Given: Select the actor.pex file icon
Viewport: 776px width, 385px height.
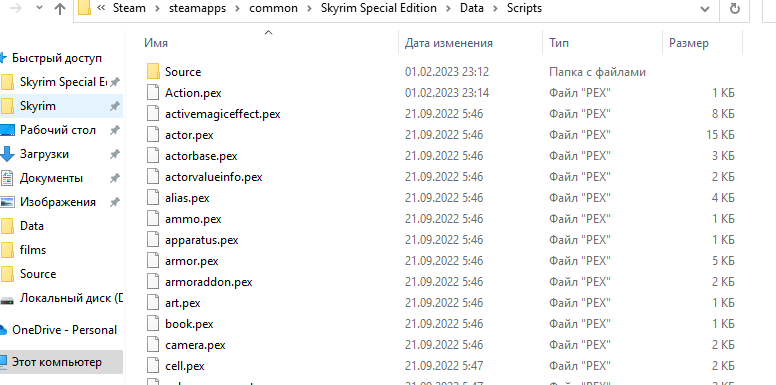Looking at the screenshot, I should click(153, 135).
